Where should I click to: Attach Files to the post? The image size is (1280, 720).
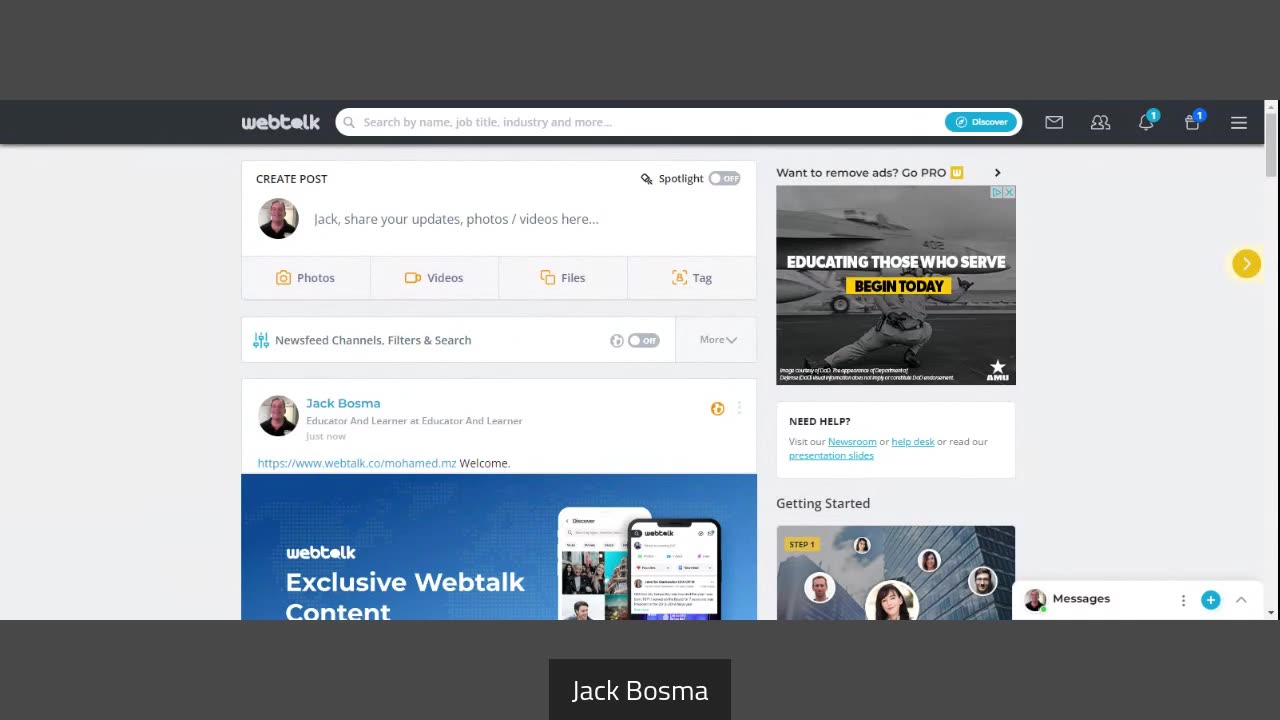point(563,278)
